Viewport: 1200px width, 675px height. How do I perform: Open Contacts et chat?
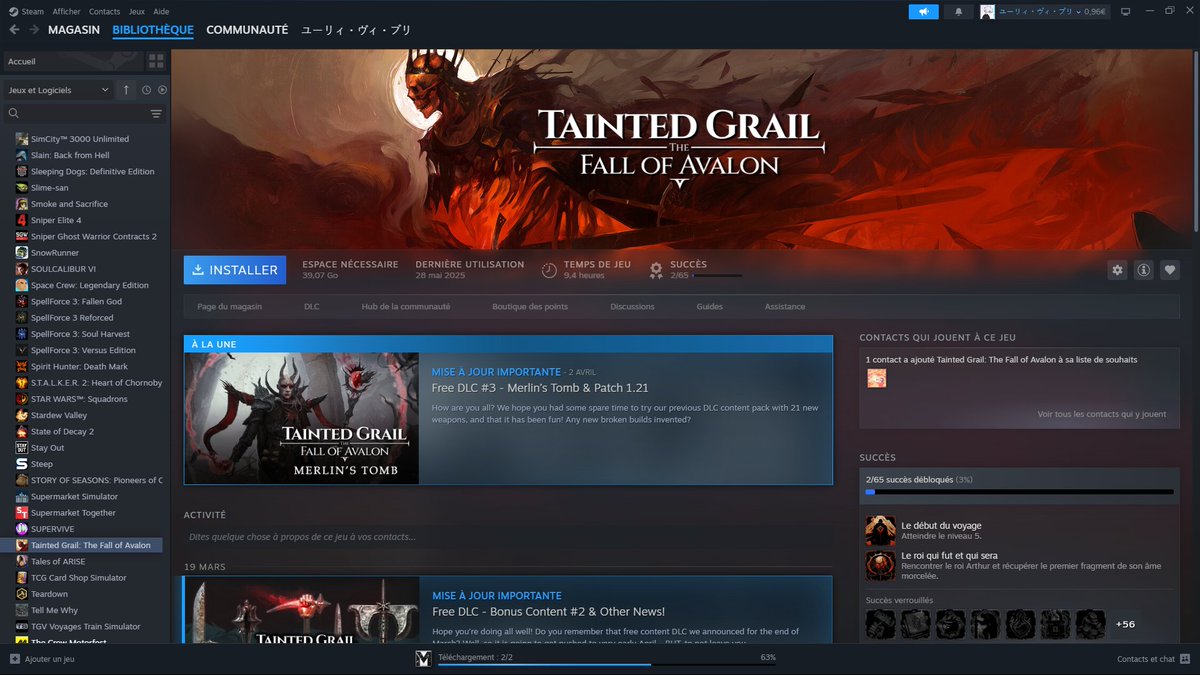(x=1153, y=659)
